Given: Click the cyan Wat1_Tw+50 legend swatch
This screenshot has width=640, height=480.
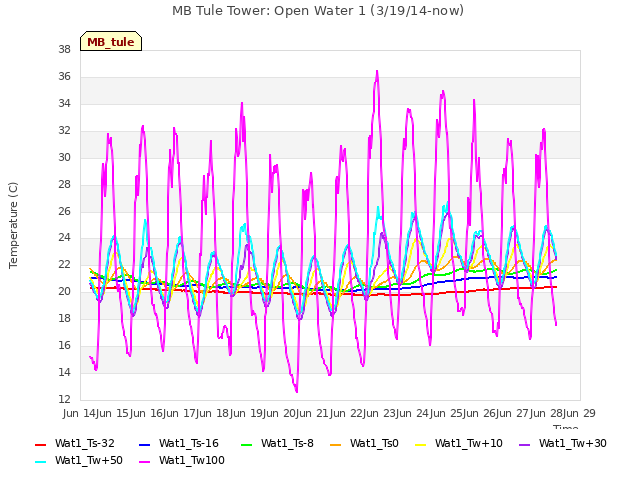Looking at the screenshot, I should [x=41, y=462].
